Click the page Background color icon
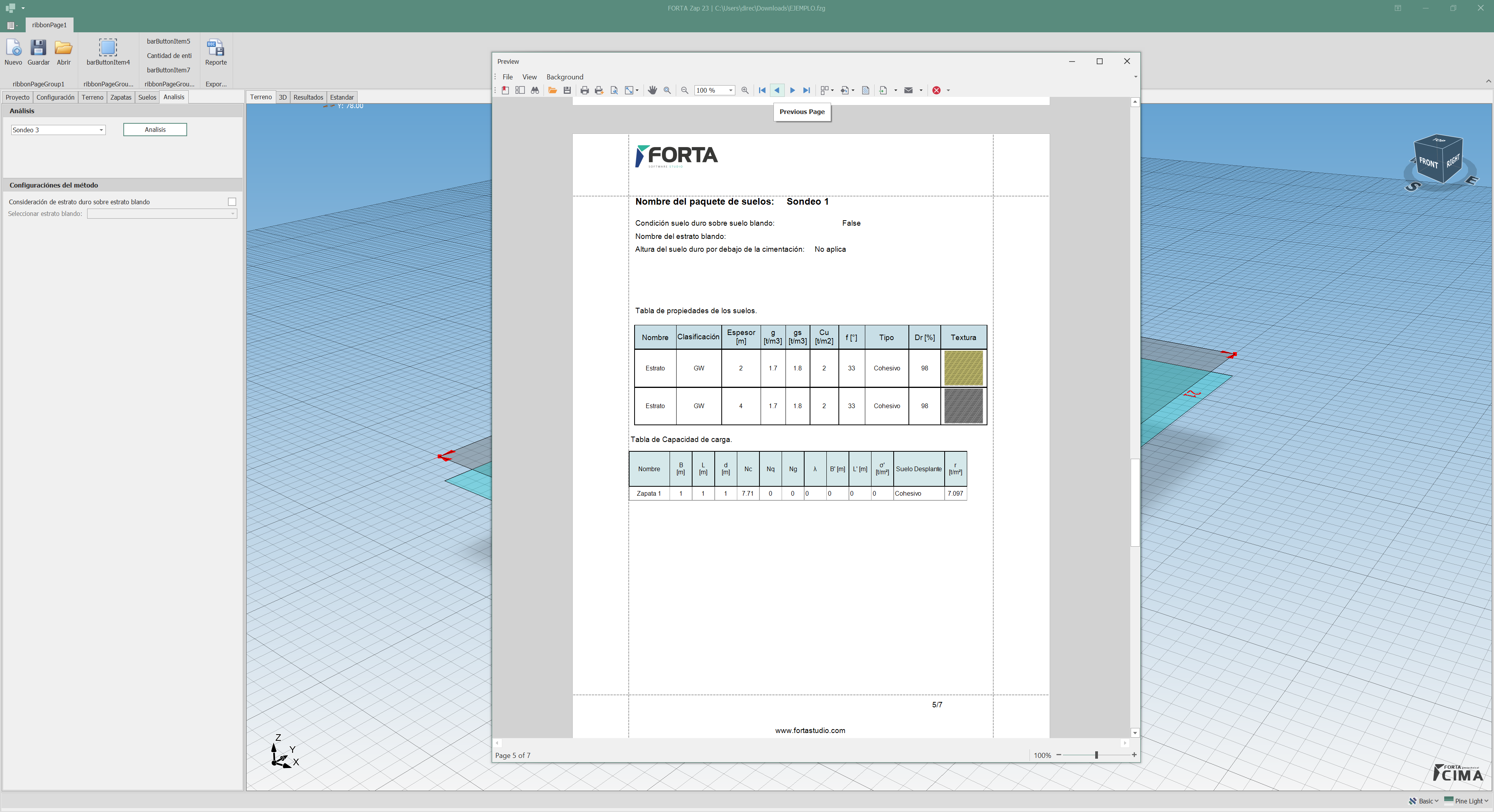Screen dimensions: 1494x812 [x=845, y=91]
